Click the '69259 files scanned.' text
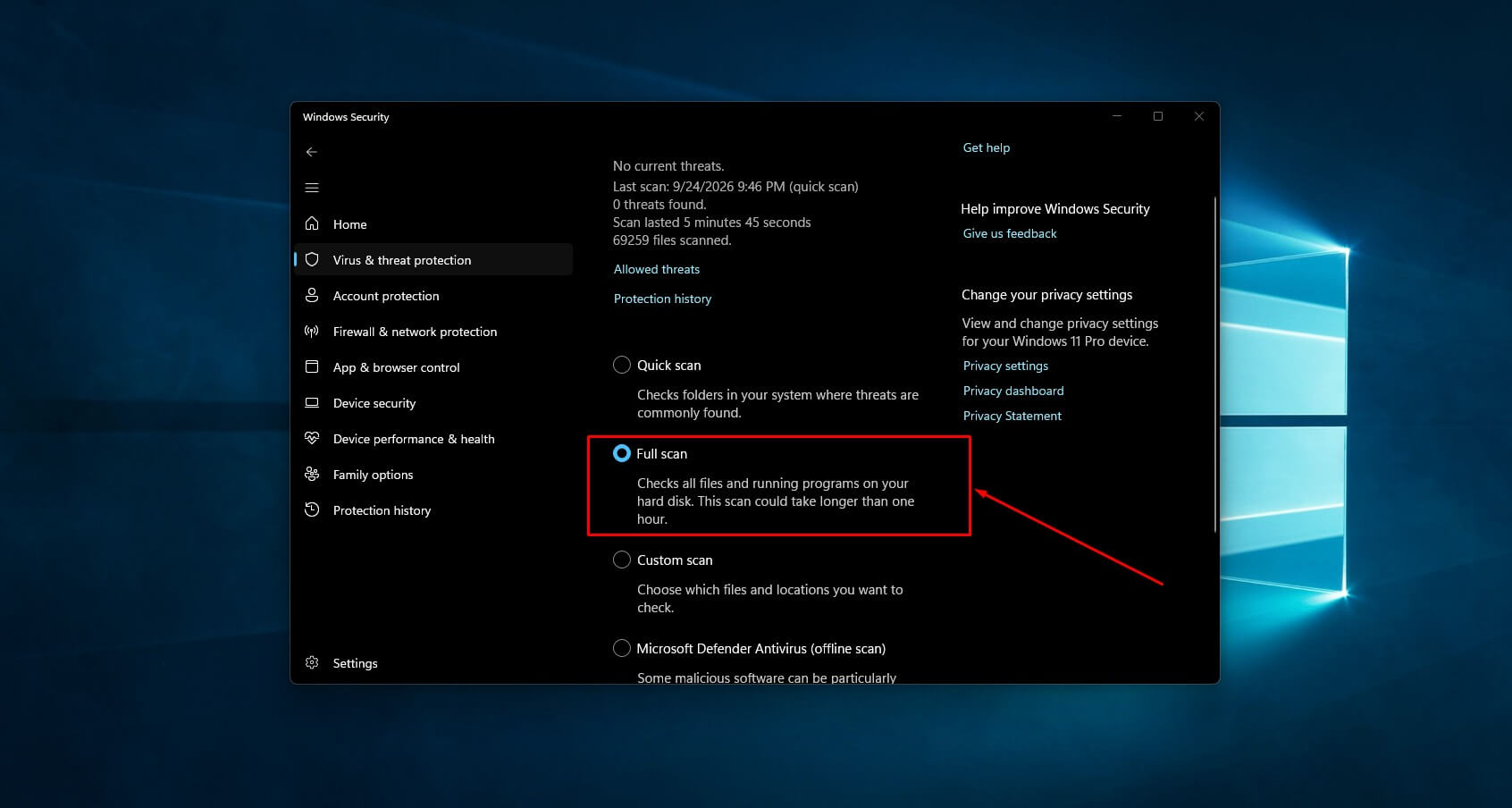Screen dimensions: 1512x808 pos(672,240)
